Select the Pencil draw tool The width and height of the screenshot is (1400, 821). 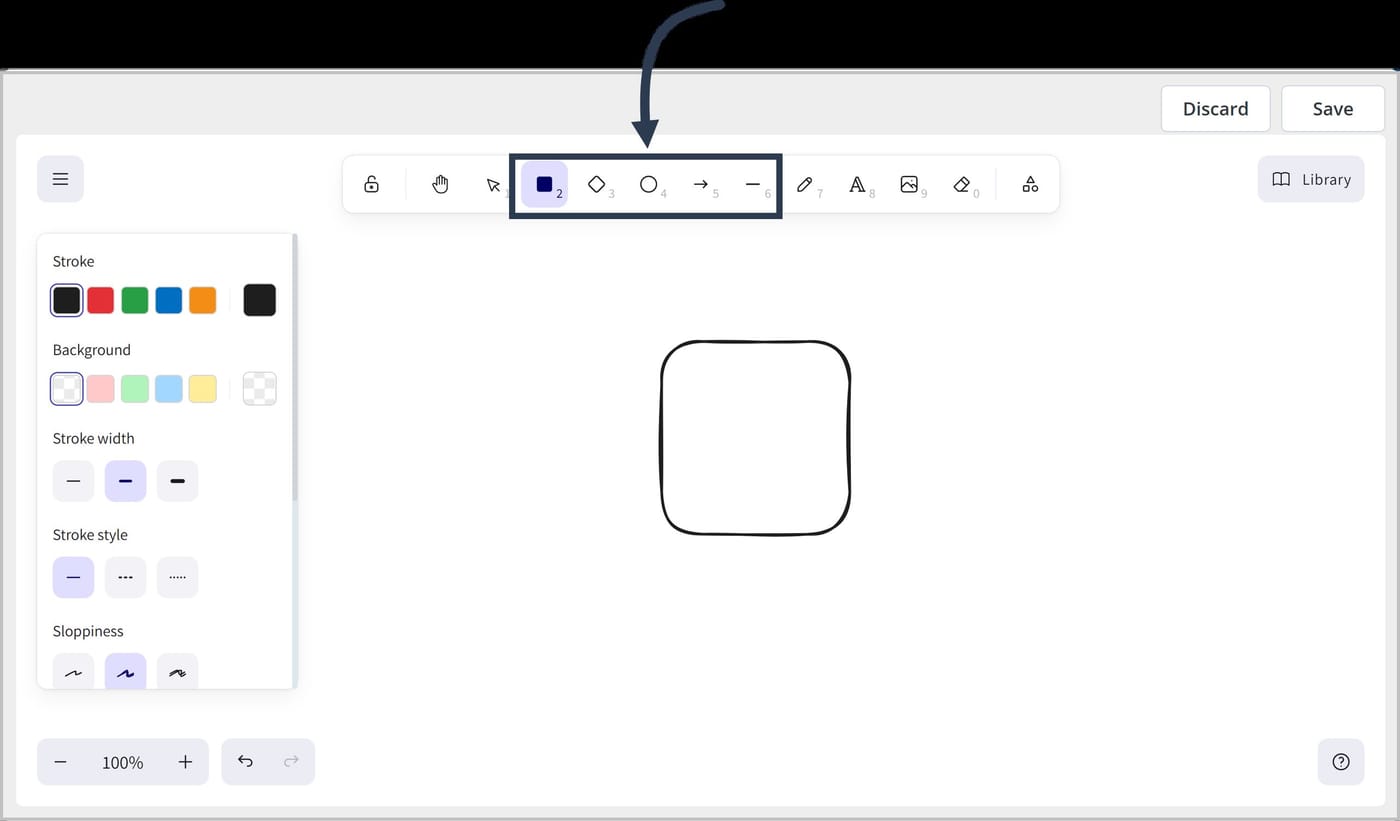click(805, 184)
